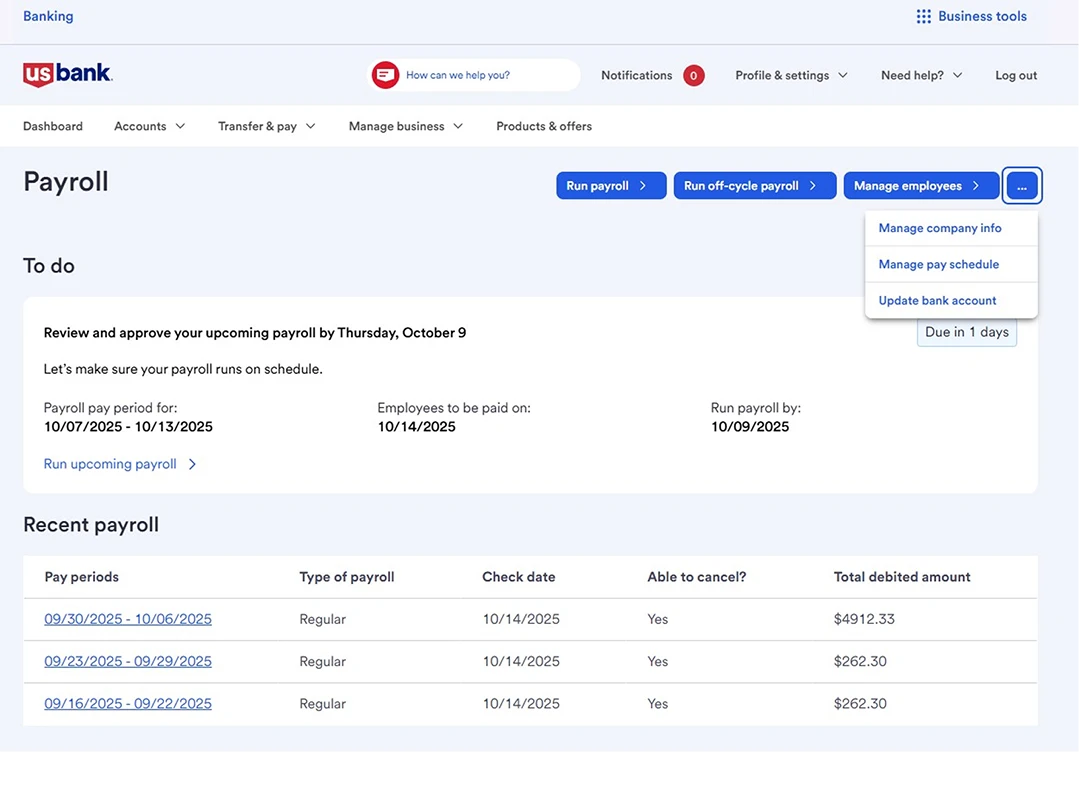Screen dimensions: 1080x810
Task: Open the Need help? dropdown
Action: [x=921, y=75]
